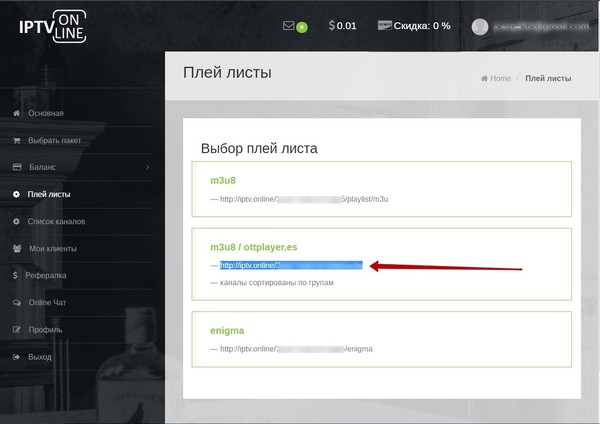600x424 pixels.
Task: Click the $0.01 balance amount
Action: point(346,26)
